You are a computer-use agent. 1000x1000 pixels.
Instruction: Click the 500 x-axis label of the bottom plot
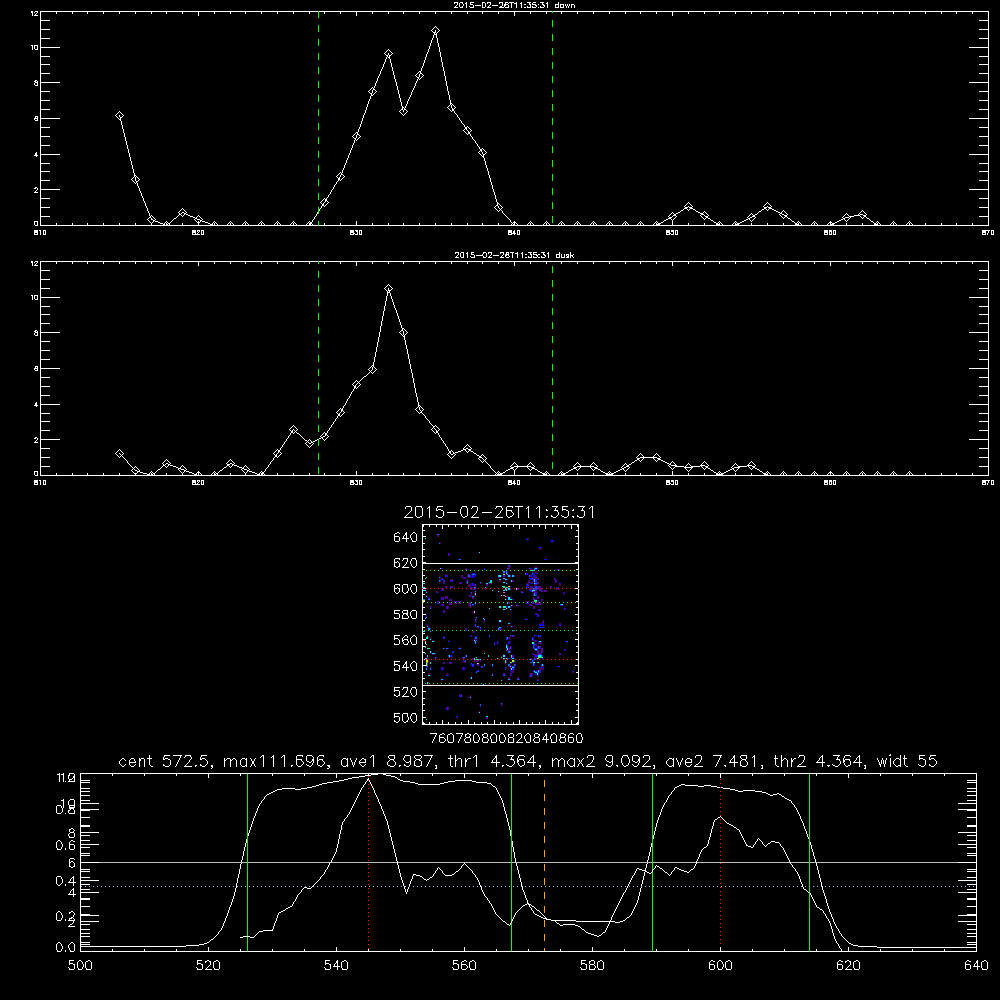pos(80,966)
